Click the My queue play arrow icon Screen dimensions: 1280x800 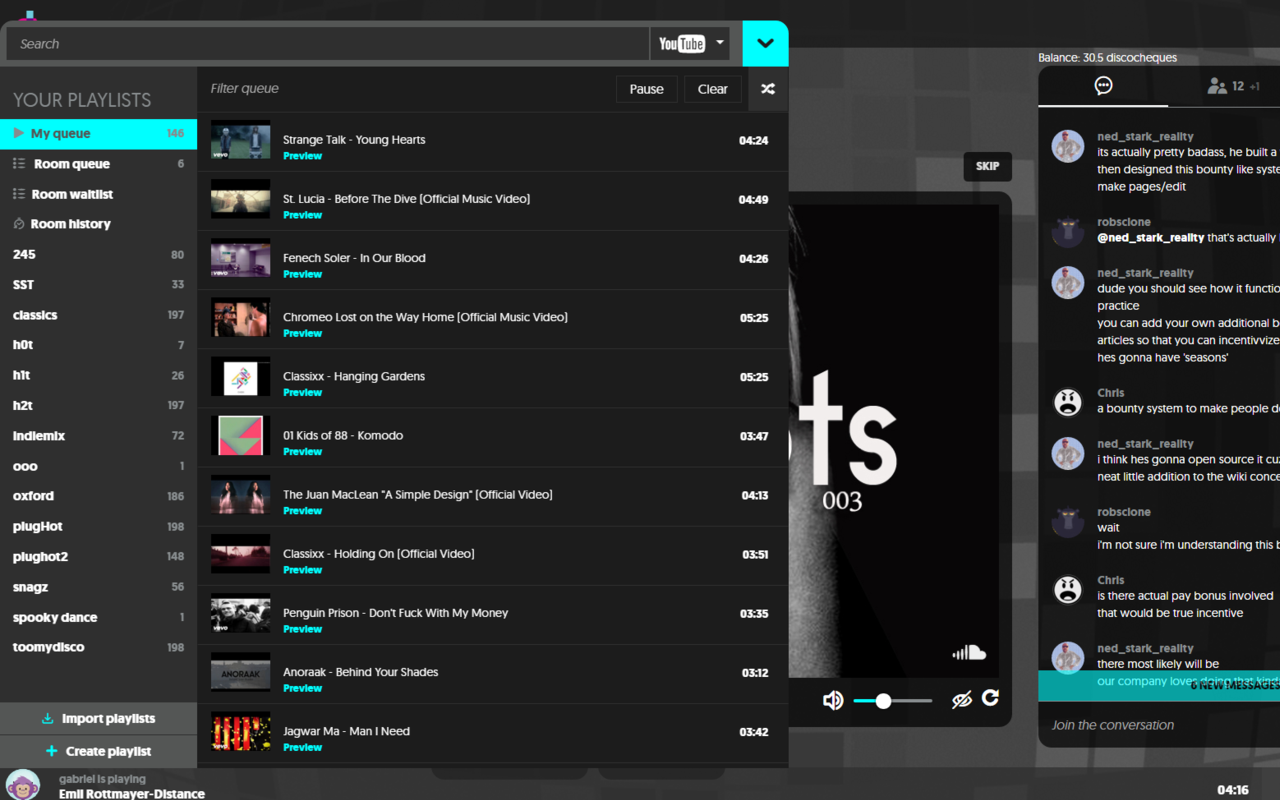(18, 133)
